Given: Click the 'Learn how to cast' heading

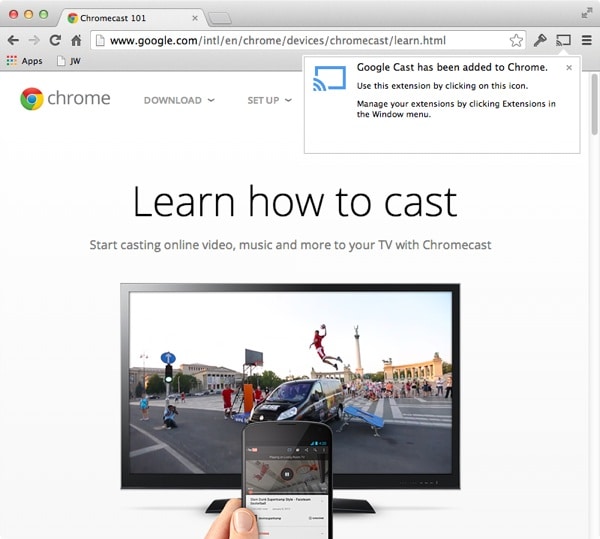Looking at the screenshot, I should [295, 202].
